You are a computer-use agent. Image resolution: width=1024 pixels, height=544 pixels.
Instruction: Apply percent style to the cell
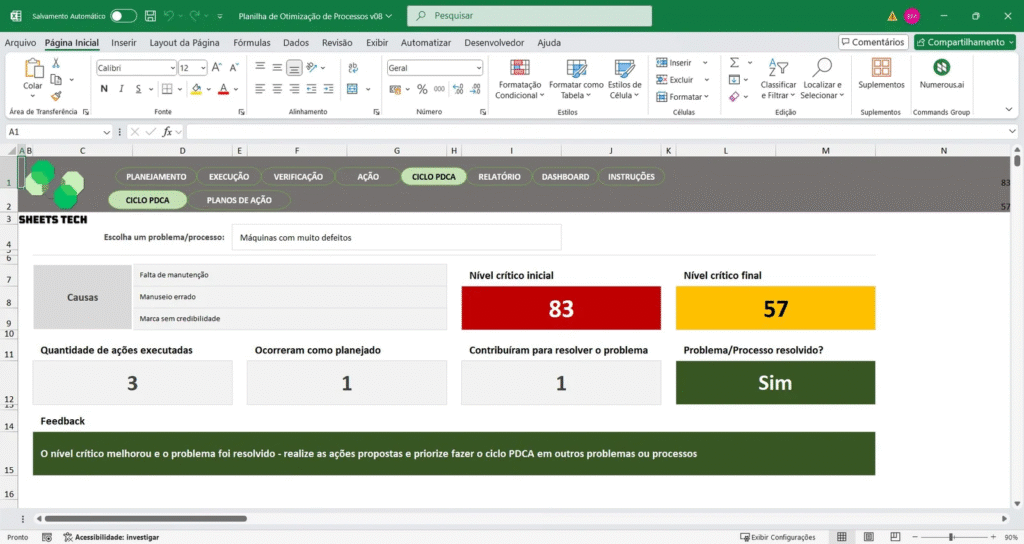click(422, 89)
